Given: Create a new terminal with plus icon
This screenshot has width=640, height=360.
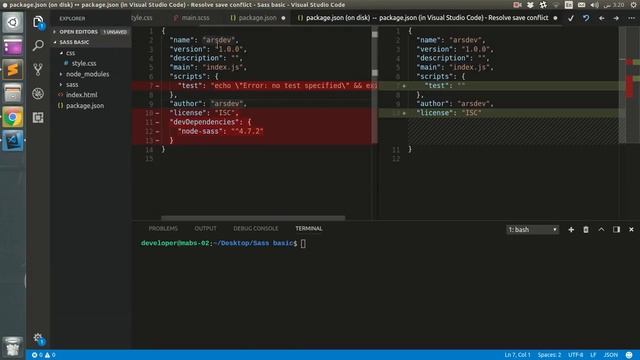Looking at the screenshot, I should pos(571,229).
